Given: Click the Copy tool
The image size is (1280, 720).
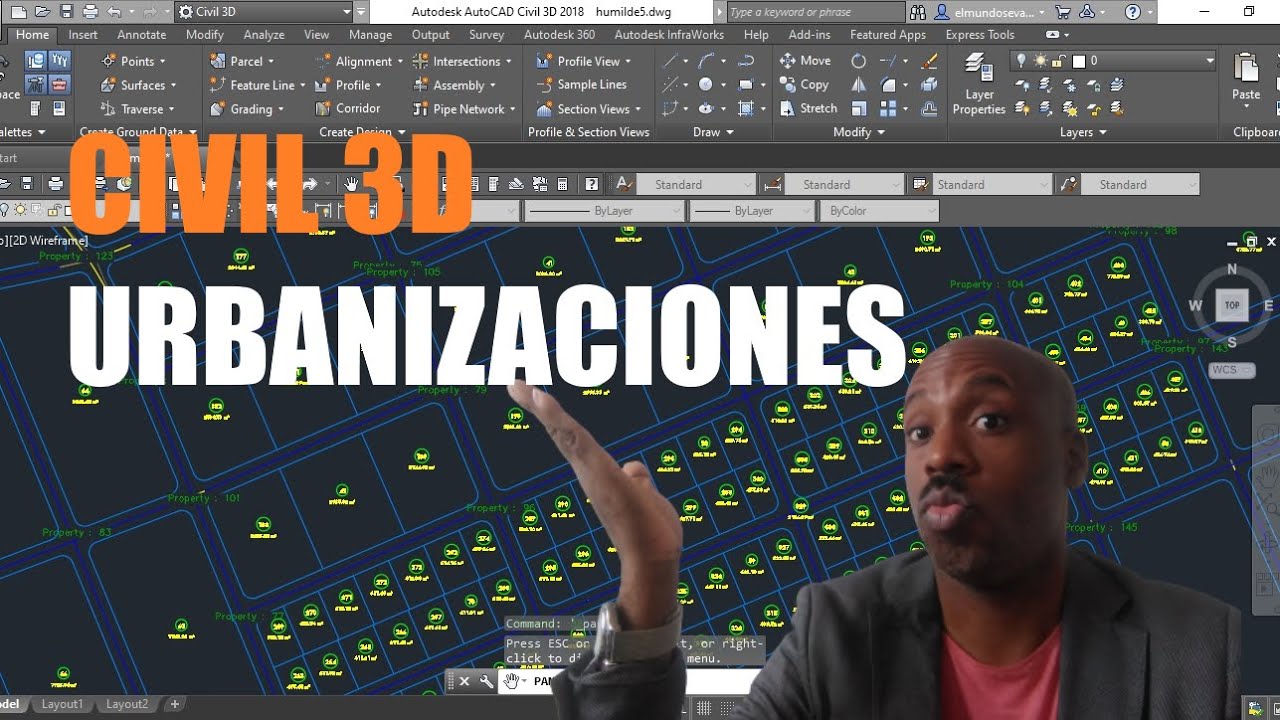Looking at the screenshot, I should (x=805, y=85).
